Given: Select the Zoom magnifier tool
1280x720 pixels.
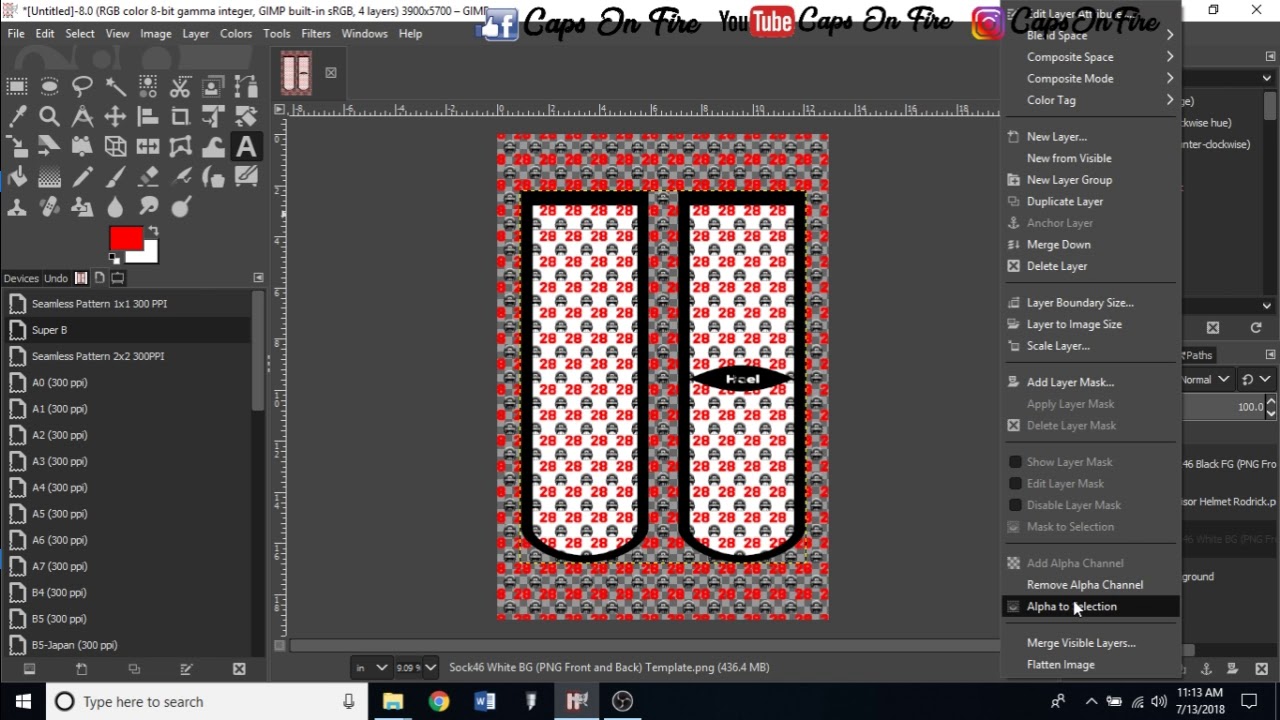Looking at the screenshot, I should click(x=49, y=116).
